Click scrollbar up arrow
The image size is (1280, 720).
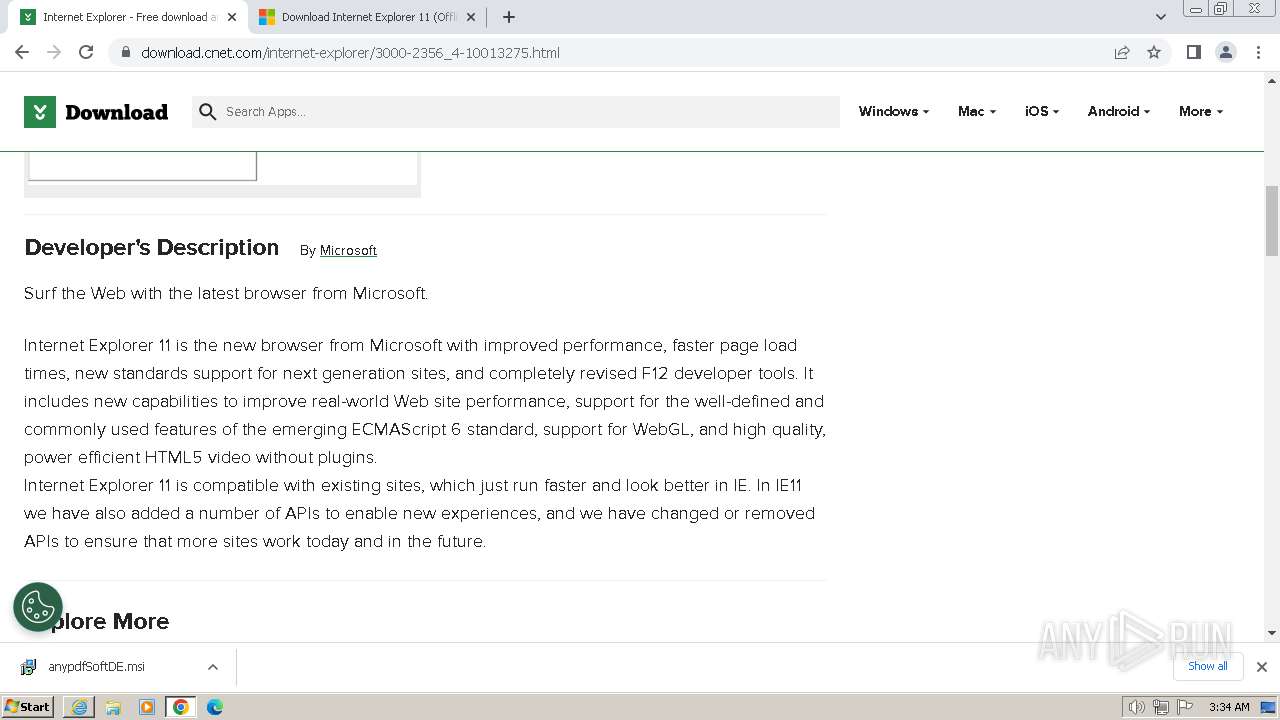point(1272,79)
